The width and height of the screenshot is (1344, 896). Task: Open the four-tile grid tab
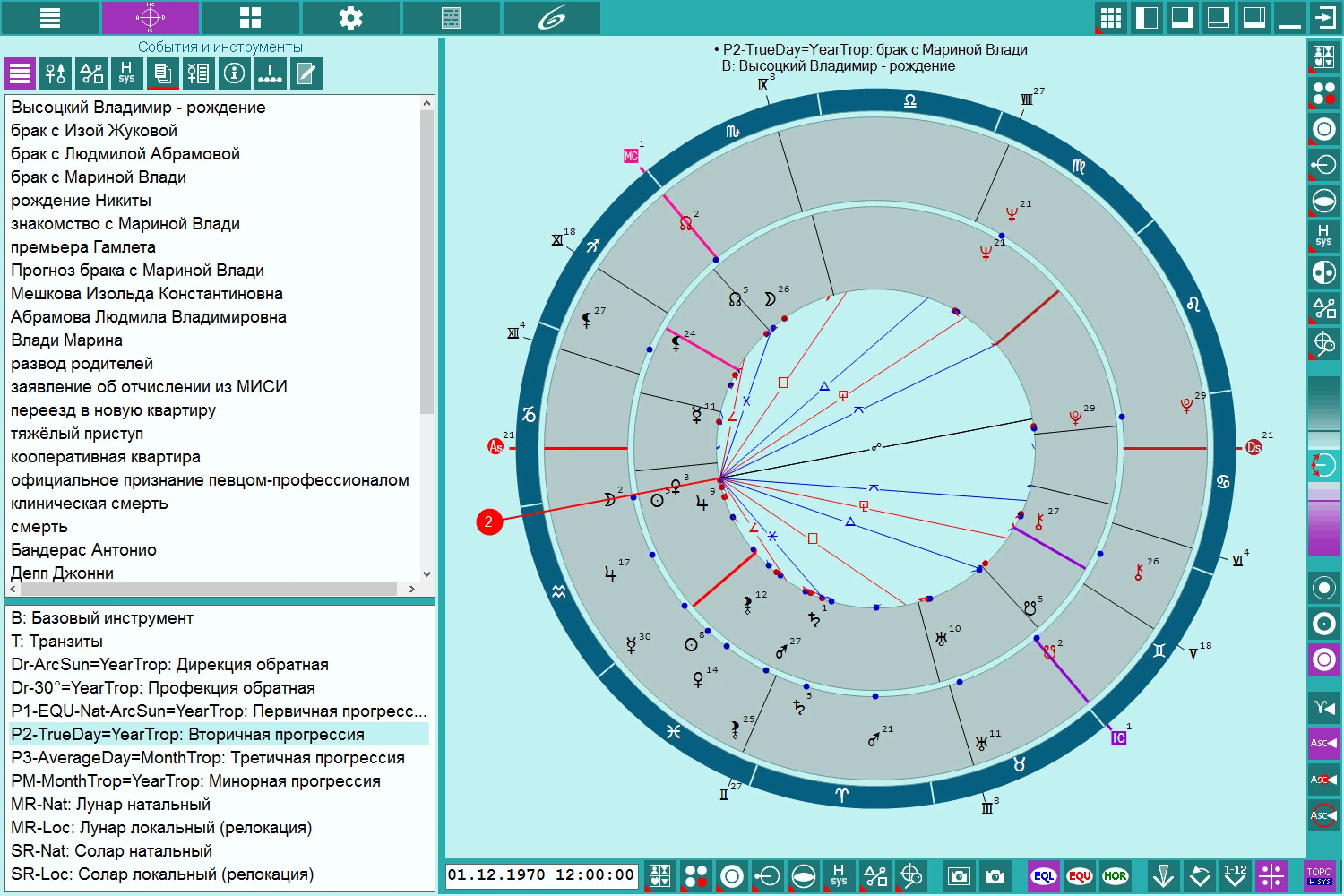point(250,18)
